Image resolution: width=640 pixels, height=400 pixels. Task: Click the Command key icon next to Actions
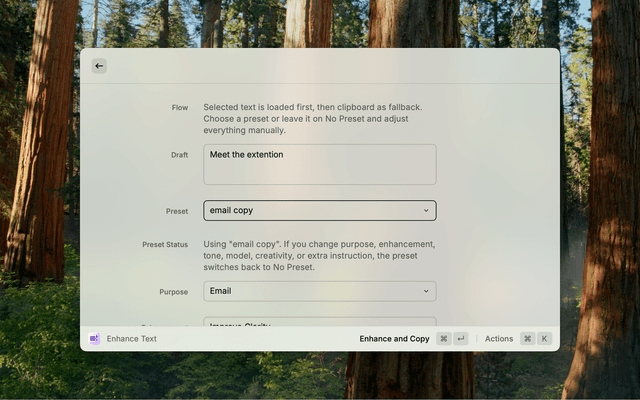(527, 339)
